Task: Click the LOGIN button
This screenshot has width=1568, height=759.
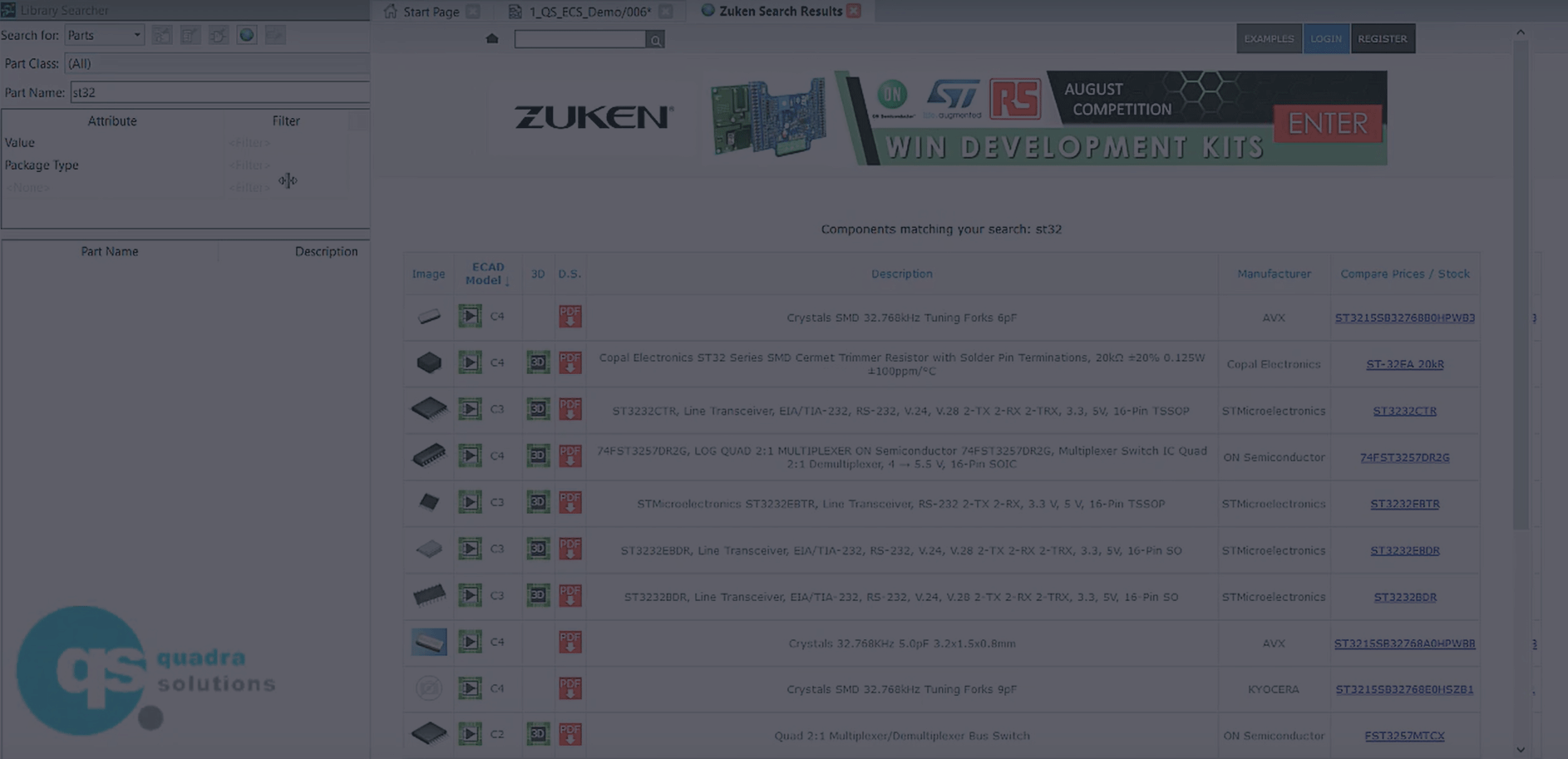Action: (x=1325, y=38)
